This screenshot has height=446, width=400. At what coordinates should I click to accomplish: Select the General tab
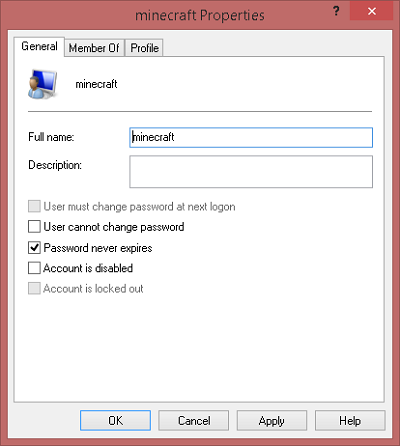point(39,46)
